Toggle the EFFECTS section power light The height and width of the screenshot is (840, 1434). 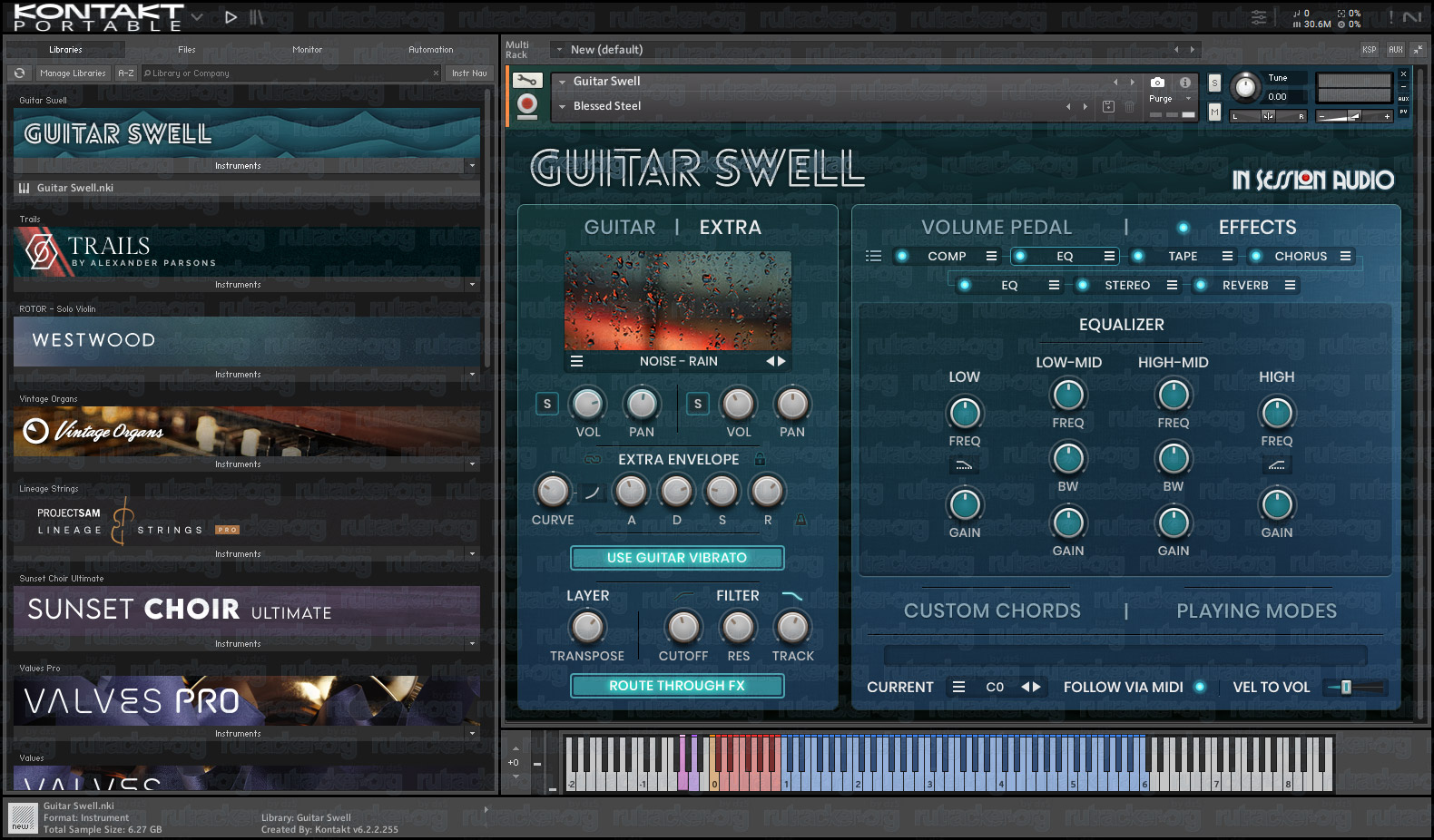(x=1183, y=228)
